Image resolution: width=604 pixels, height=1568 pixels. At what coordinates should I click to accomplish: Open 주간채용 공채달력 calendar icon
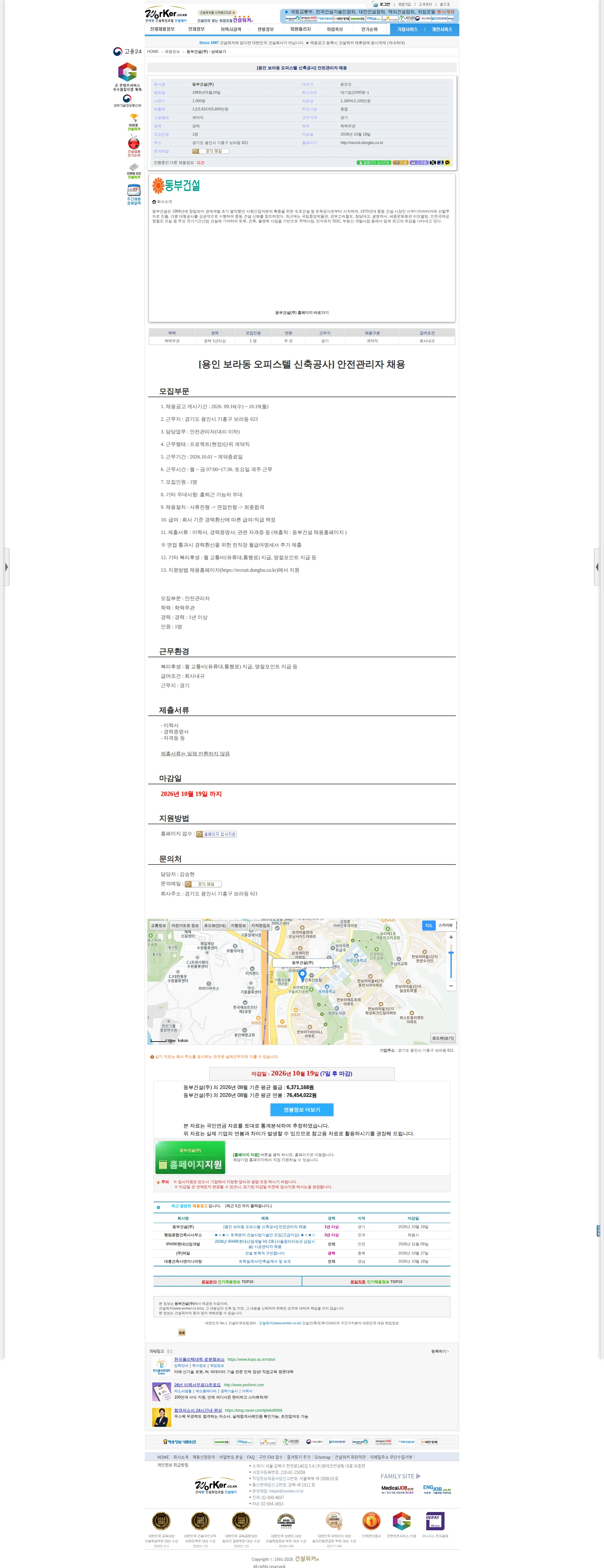pyautogui.click(x=133, y=194)
